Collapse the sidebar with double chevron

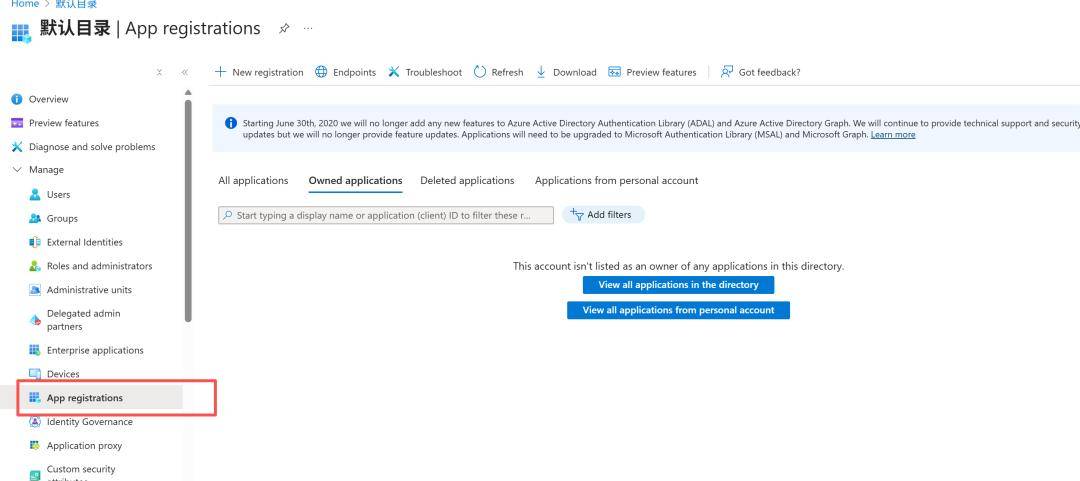pyautogui.click(x=185, y=72)
